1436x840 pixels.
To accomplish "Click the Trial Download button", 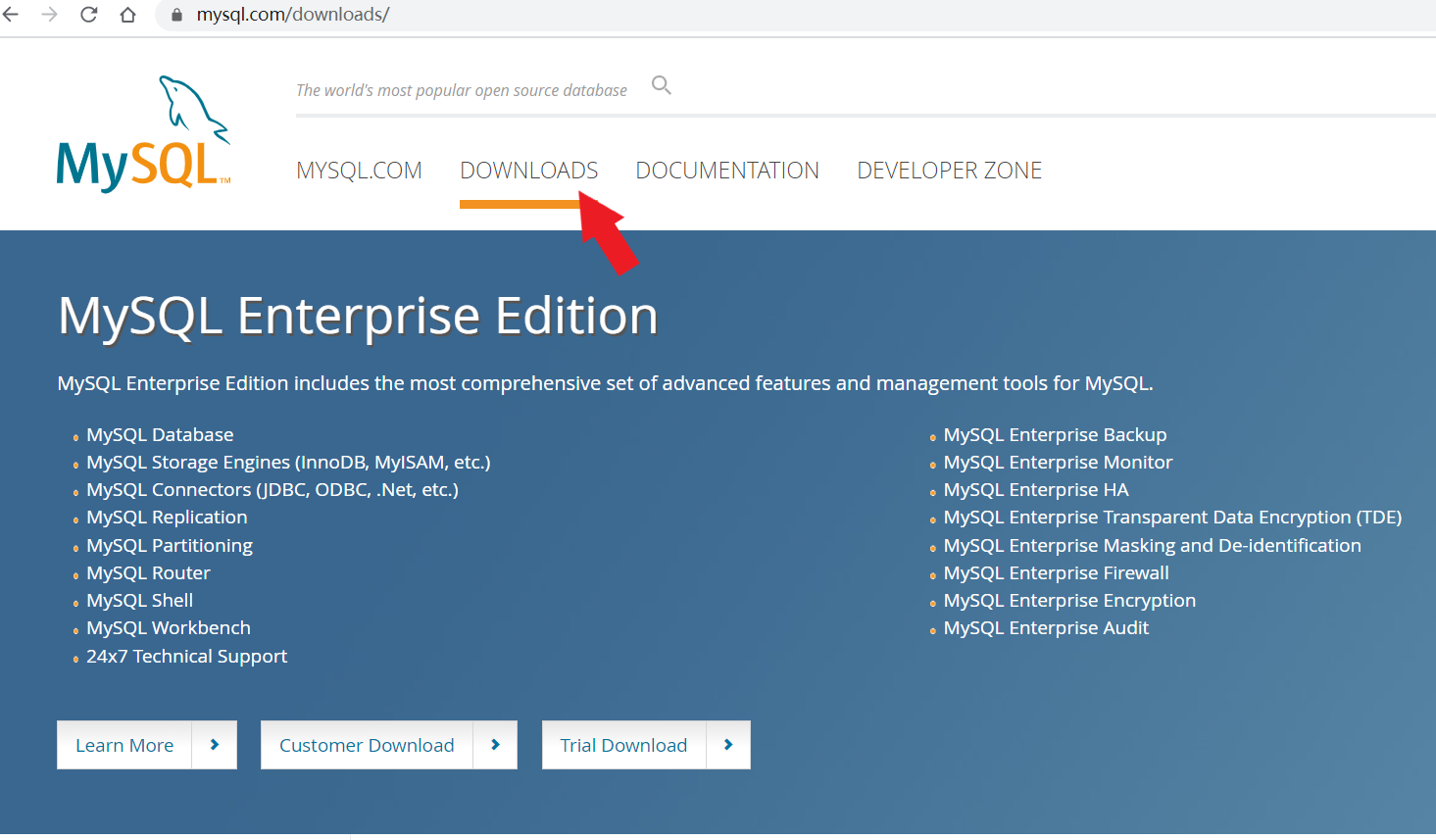I will [x=623, y=745].
